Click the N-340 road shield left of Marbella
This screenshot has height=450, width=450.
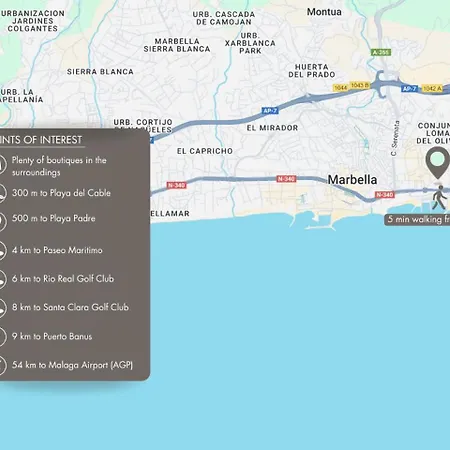pyautogui.click(x=286, y=179)
